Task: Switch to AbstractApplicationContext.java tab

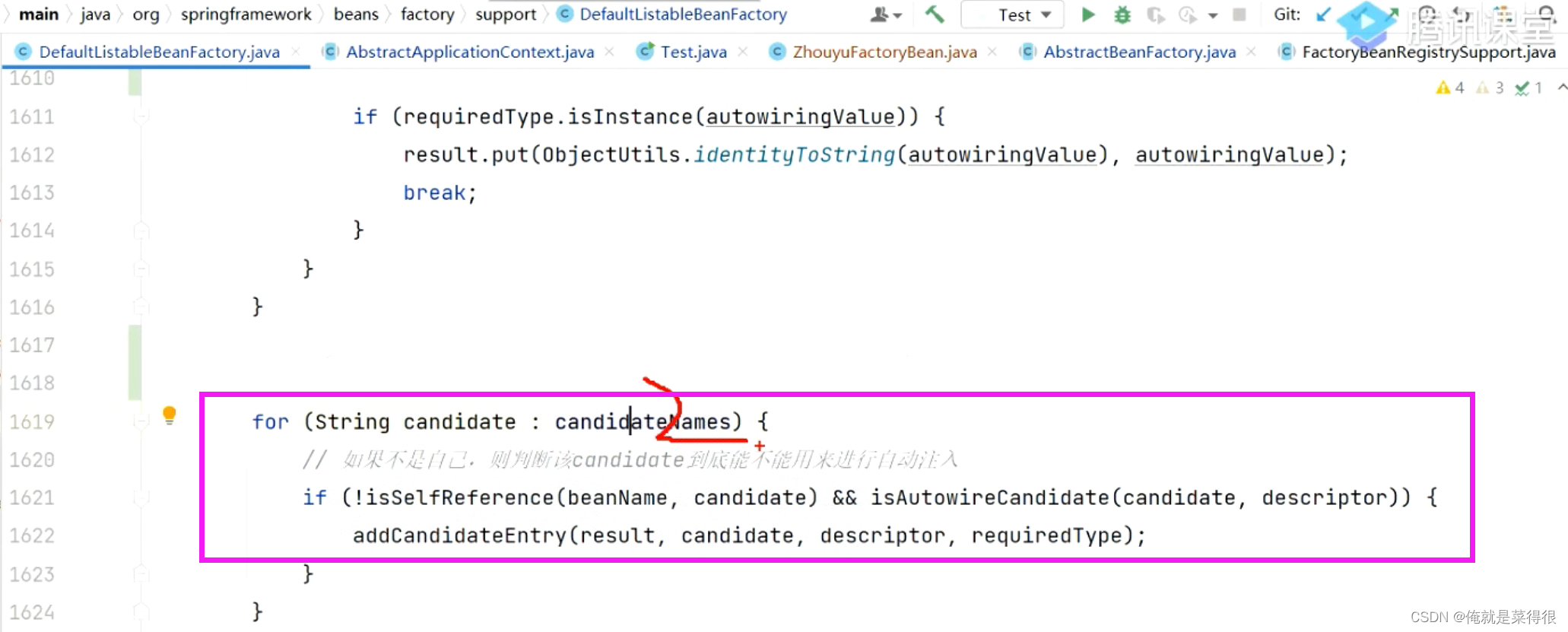Action: [x=470, y=52]
